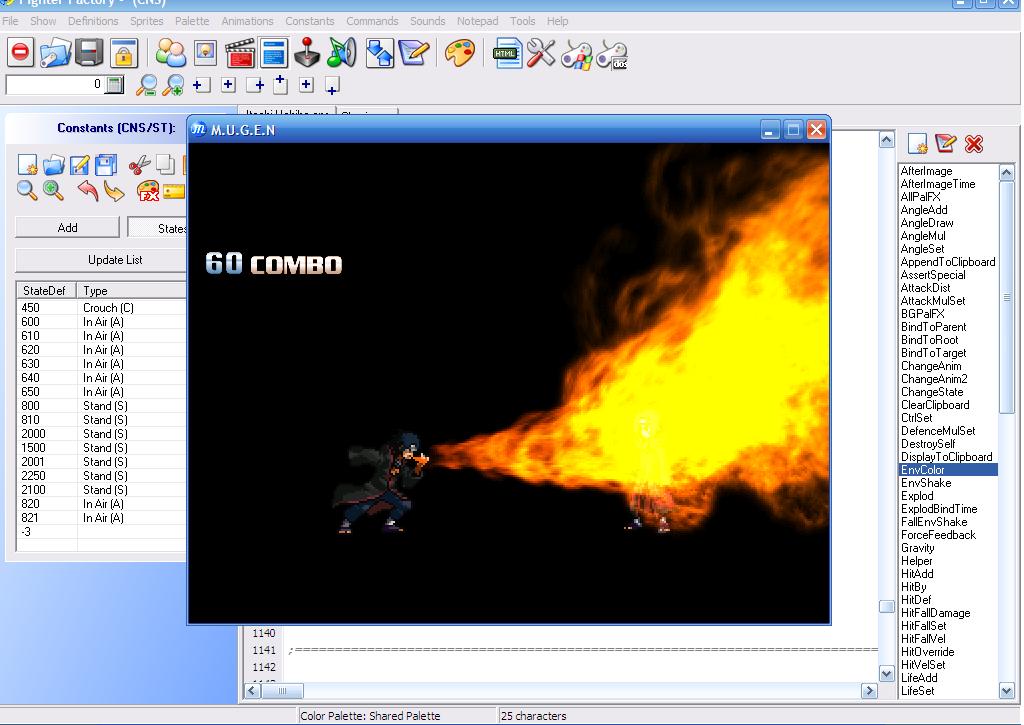
Task: Click the number input field in toolbar
Action: tap(55, 84)
